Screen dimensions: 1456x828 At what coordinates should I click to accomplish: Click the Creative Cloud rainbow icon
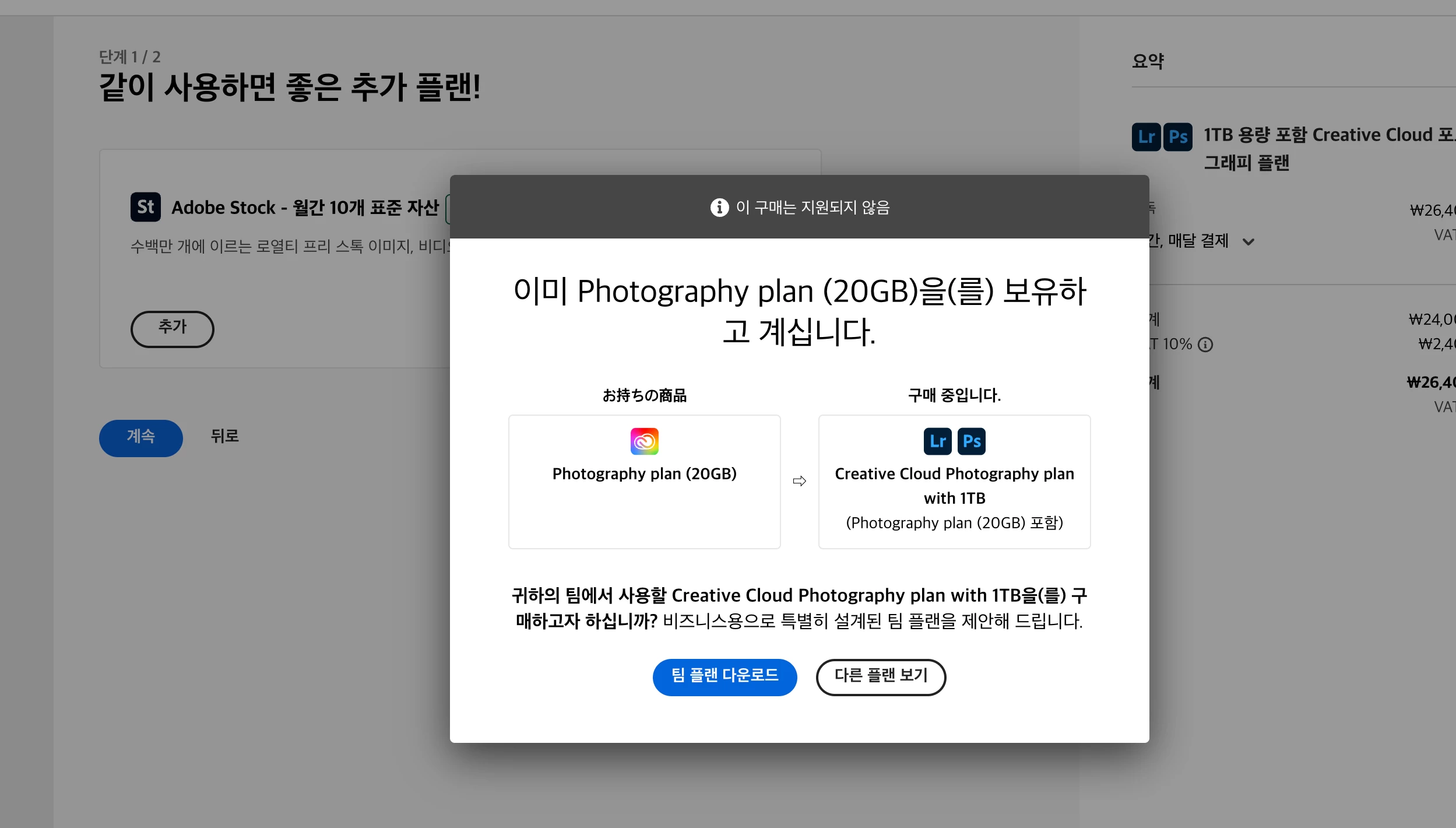click(644, 441)
